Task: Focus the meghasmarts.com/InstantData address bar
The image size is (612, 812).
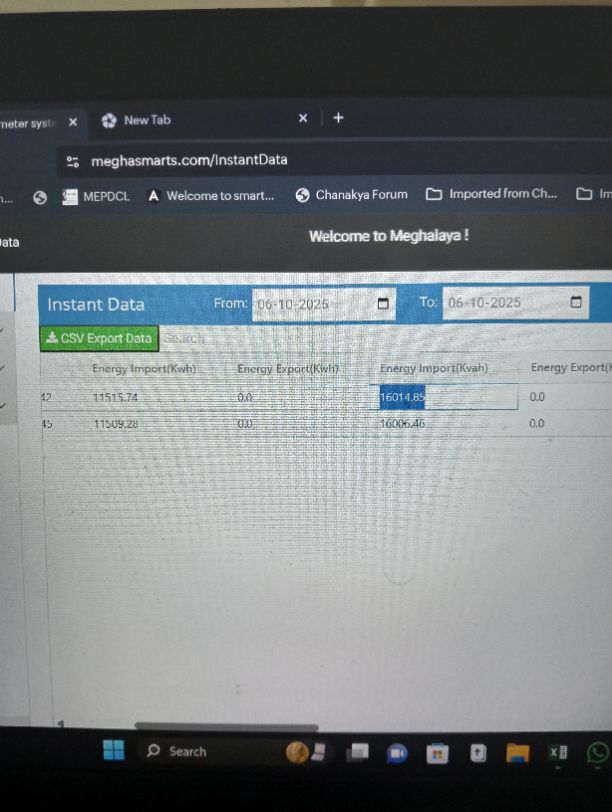Action: 190,160
